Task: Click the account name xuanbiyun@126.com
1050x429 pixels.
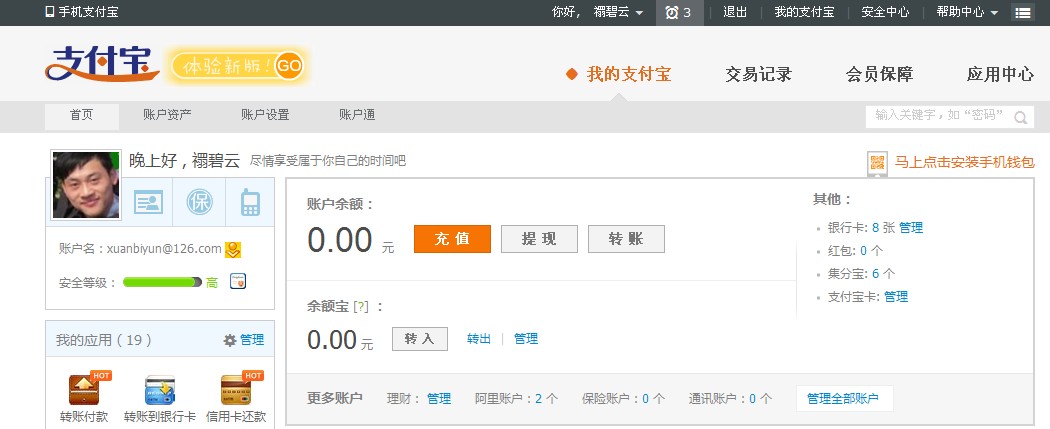Action: click(164, 249)
